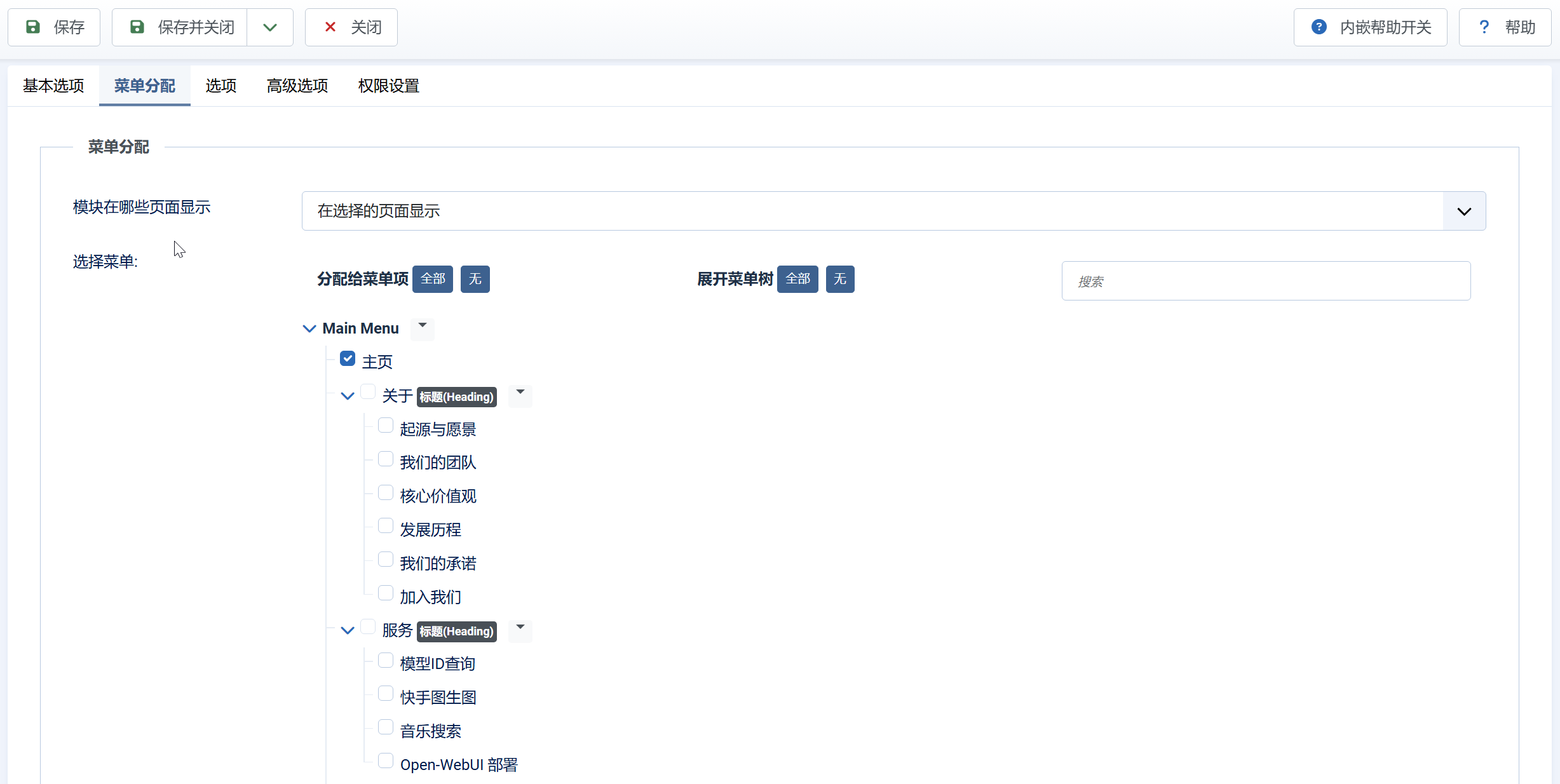Check the 我们的团队 checkbox
Screen dimensions: 1560x784
point(386,459)
